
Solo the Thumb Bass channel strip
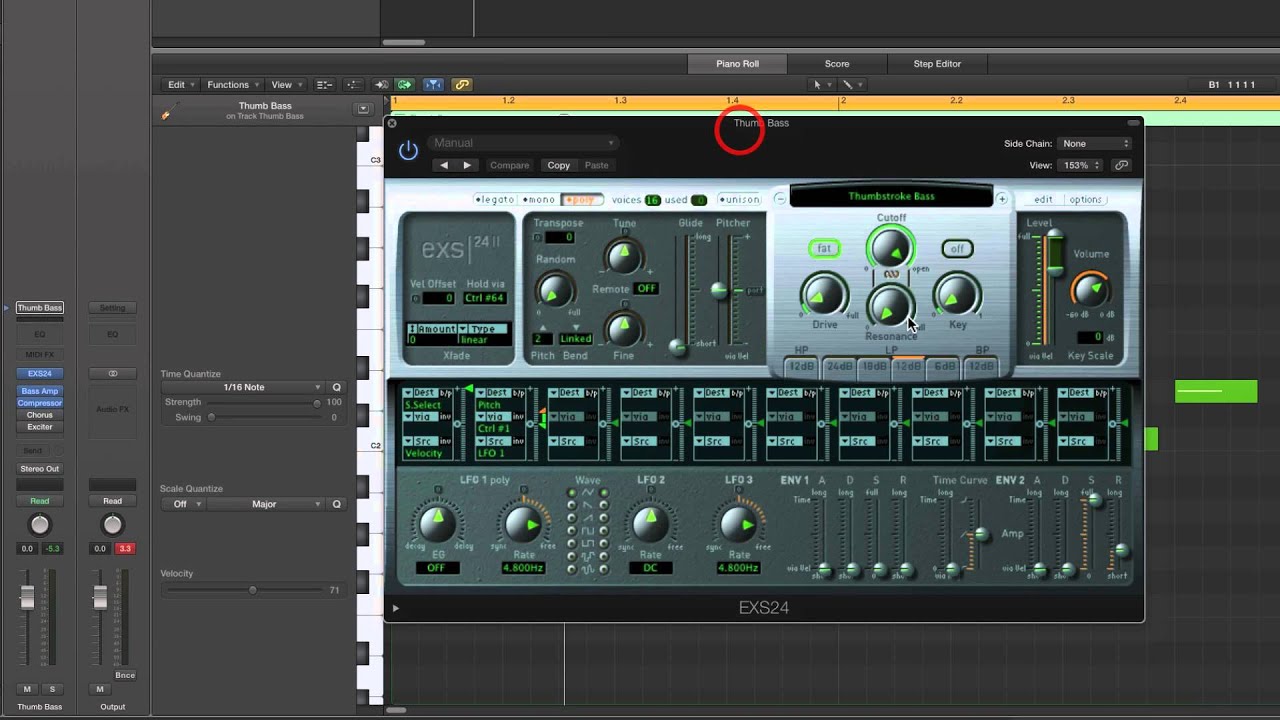coord(52,689)
